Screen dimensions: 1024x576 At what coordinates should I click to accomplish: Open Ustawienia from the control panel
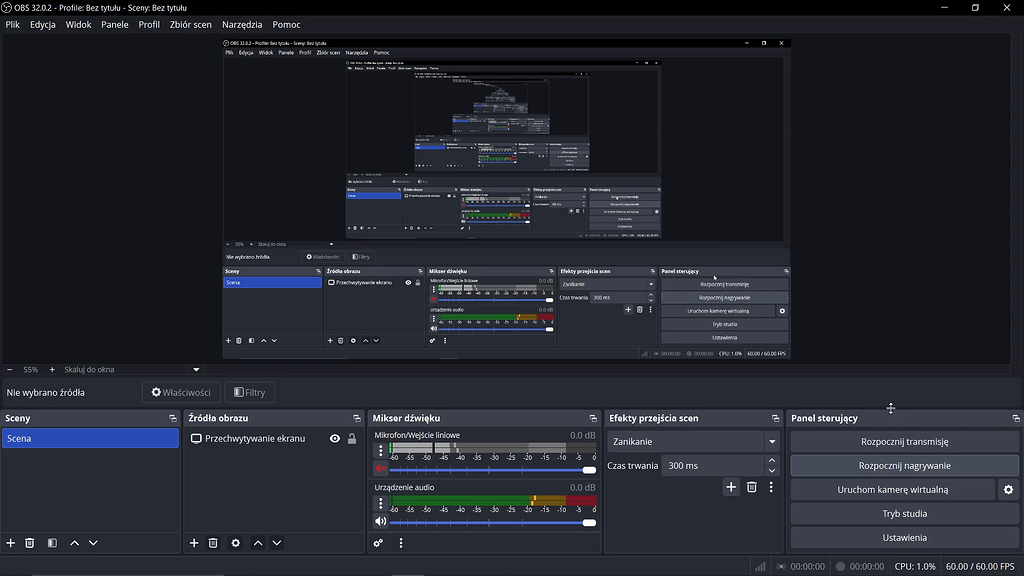point(904,537)
